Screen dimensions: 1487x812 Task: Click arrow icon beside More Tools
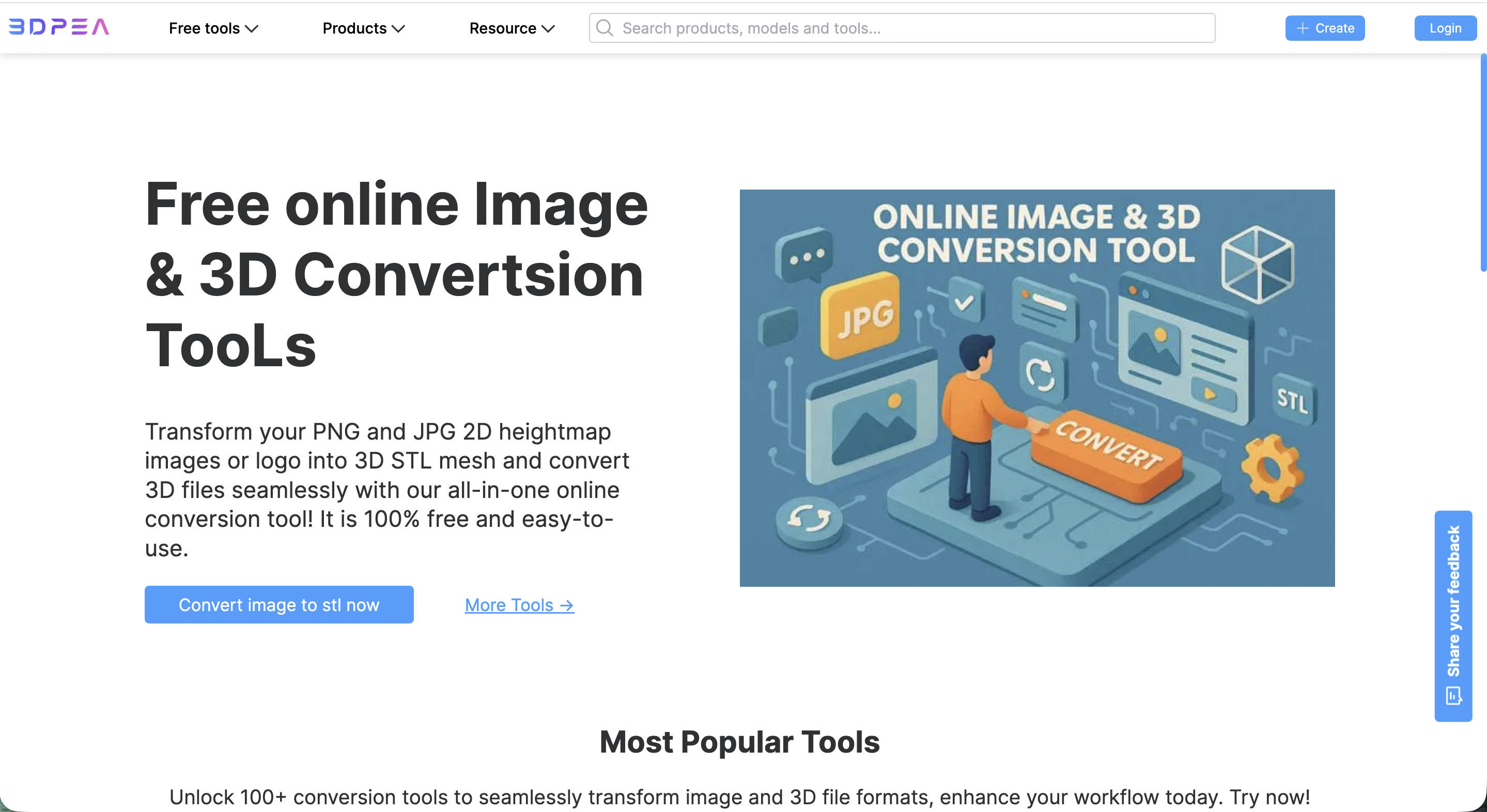click(x=567, y=605)
